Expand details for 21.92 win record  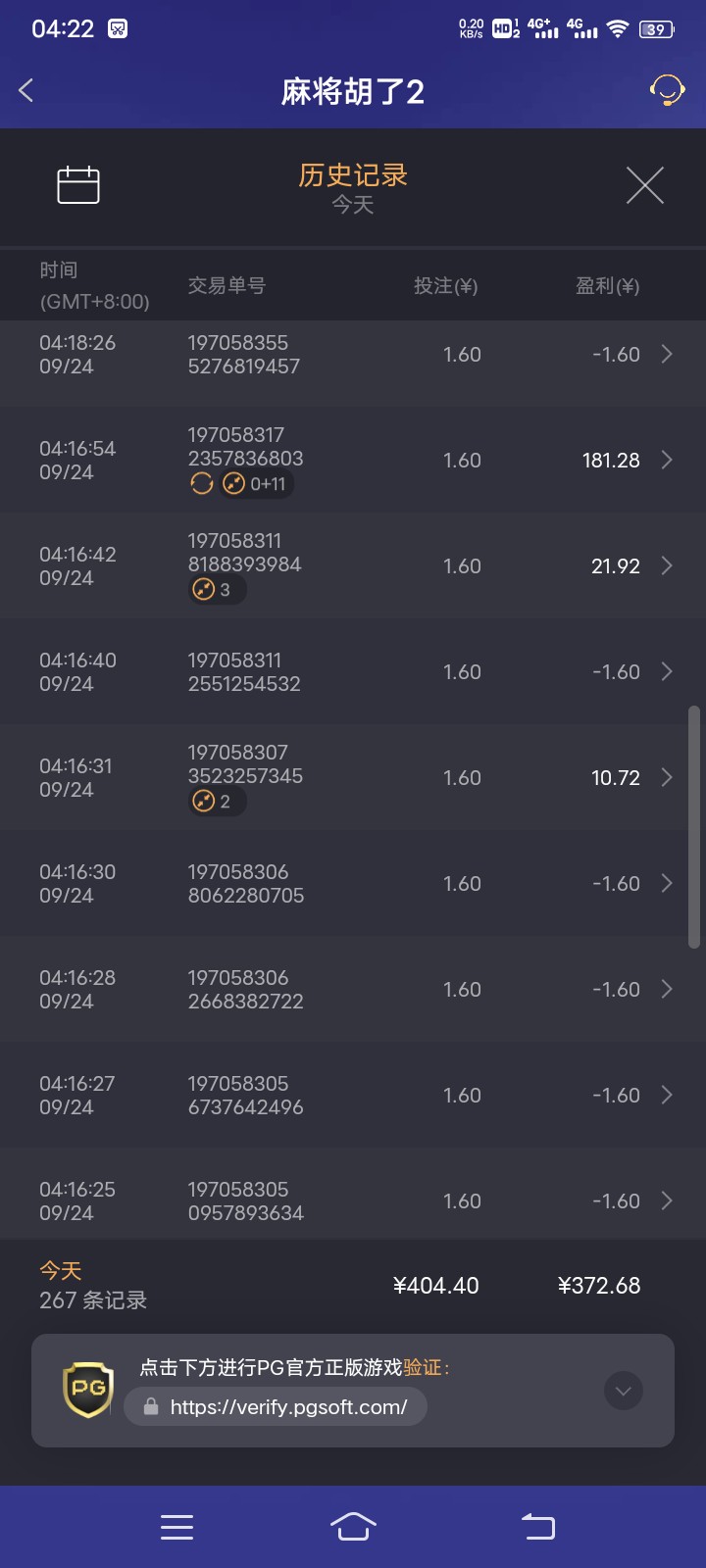(667, 565)
